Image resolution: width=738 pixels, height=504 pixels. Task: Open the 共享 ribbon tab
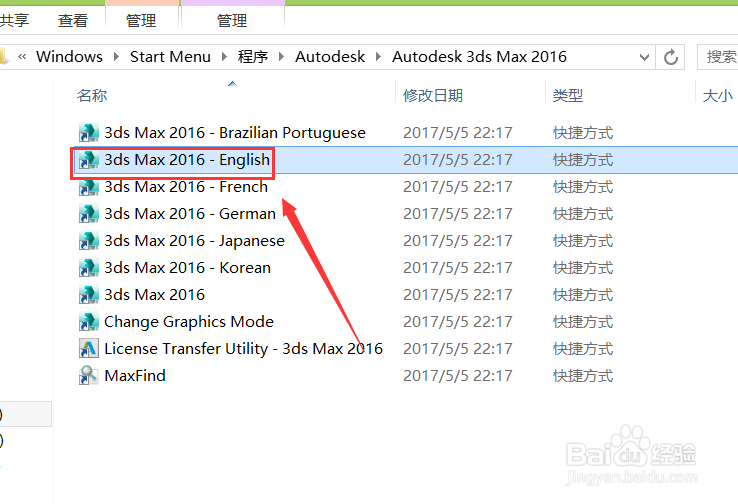point(14,20)
